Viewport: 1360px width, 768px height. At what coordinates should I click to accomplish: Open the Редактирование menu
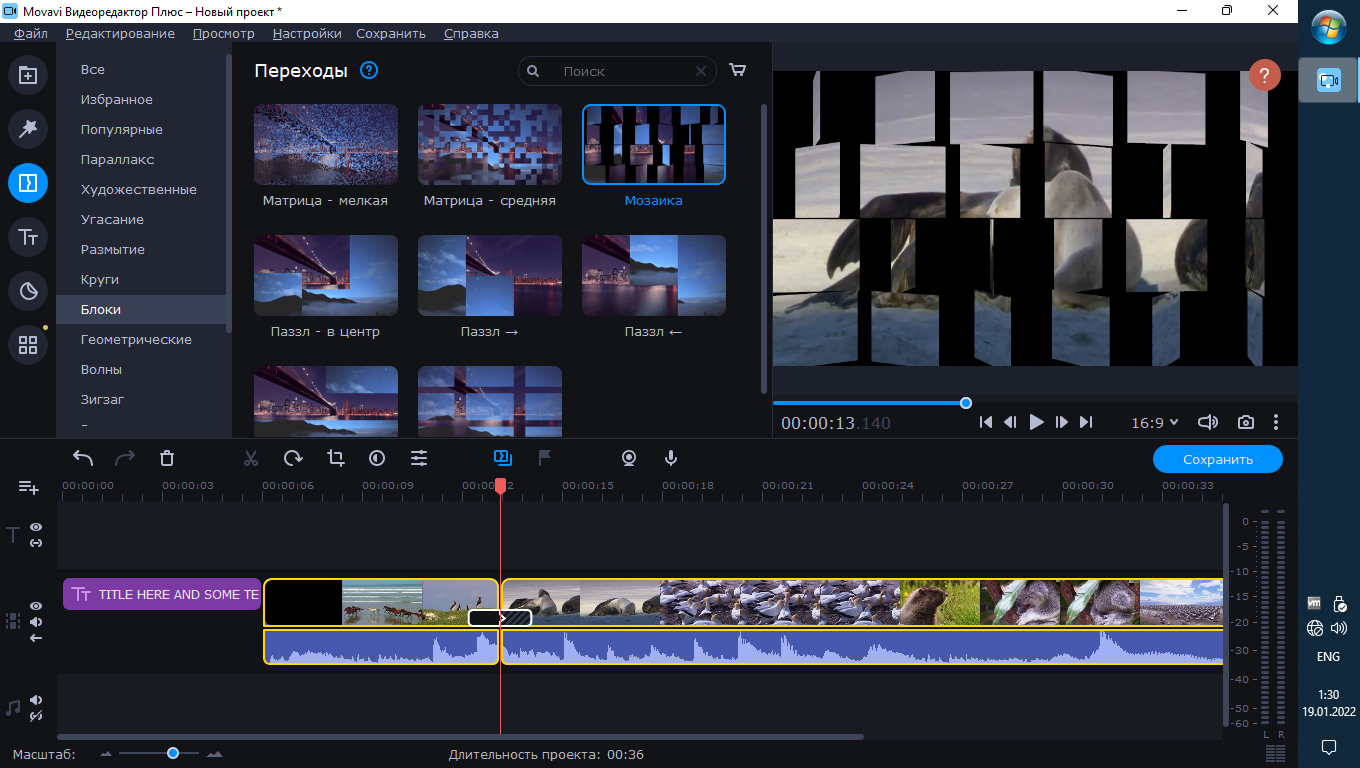pyautogui.click(x=120, y=33)
